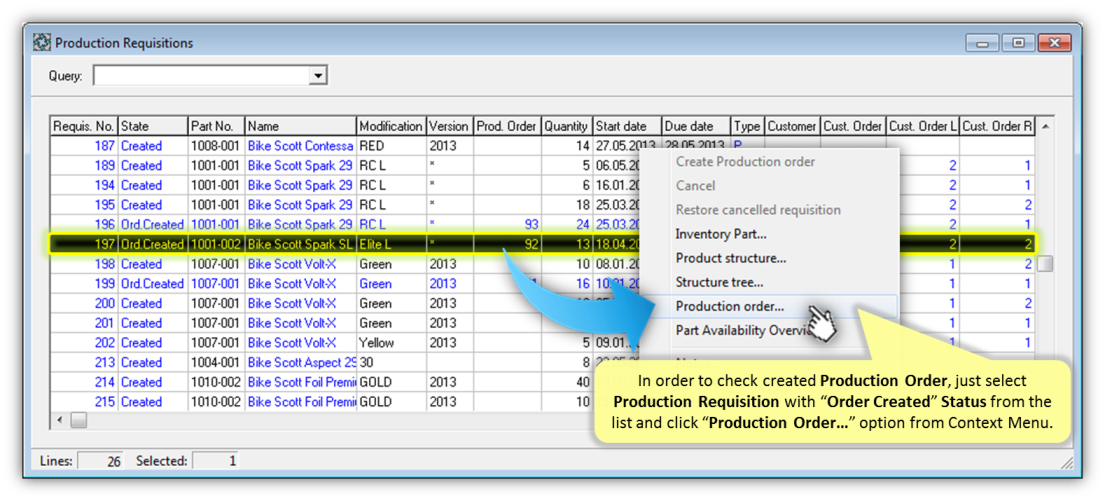The width and height of the screenshot is (1105, 501).
Task: Click the Prod. Order column header
Action: click(x=507, y=126)
